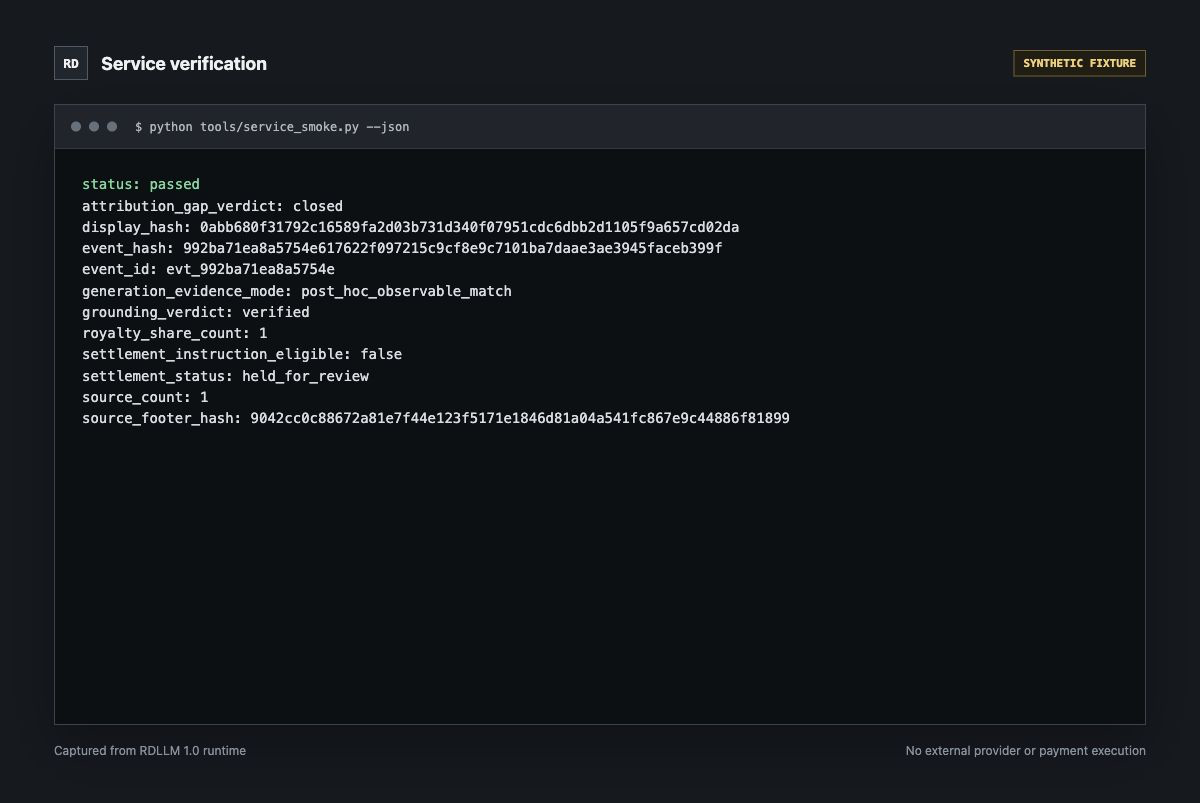
Task: Click the grounding_verdict: verified line
Action: (x=196, y=312)
